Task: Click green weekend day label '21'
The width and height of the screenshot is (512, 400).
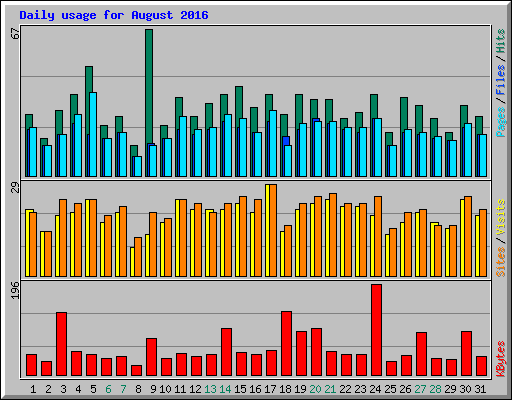Action: [x=330, y=389]
